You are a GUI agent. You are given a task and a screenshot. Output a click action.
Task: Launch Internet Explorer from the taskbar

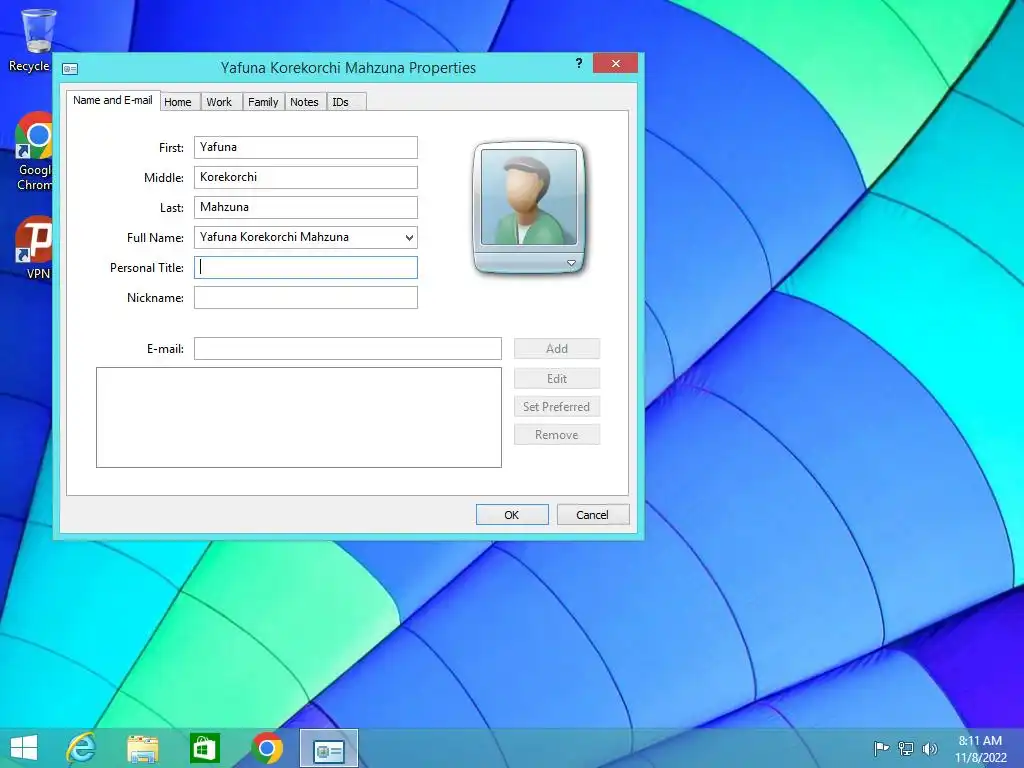[82, 748]
